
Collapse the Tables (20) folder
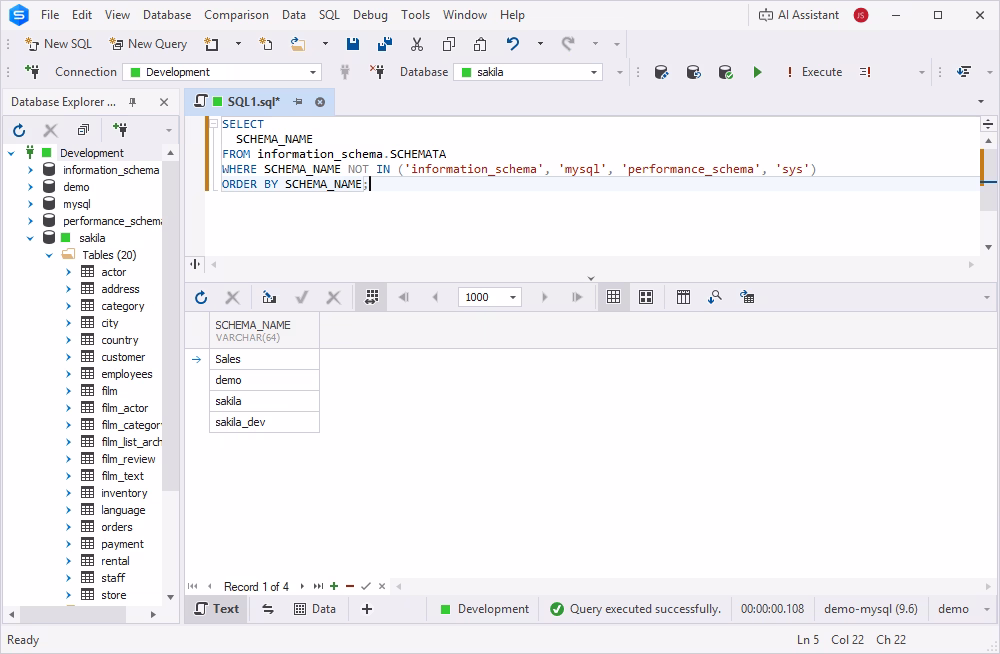coord(49,255)
